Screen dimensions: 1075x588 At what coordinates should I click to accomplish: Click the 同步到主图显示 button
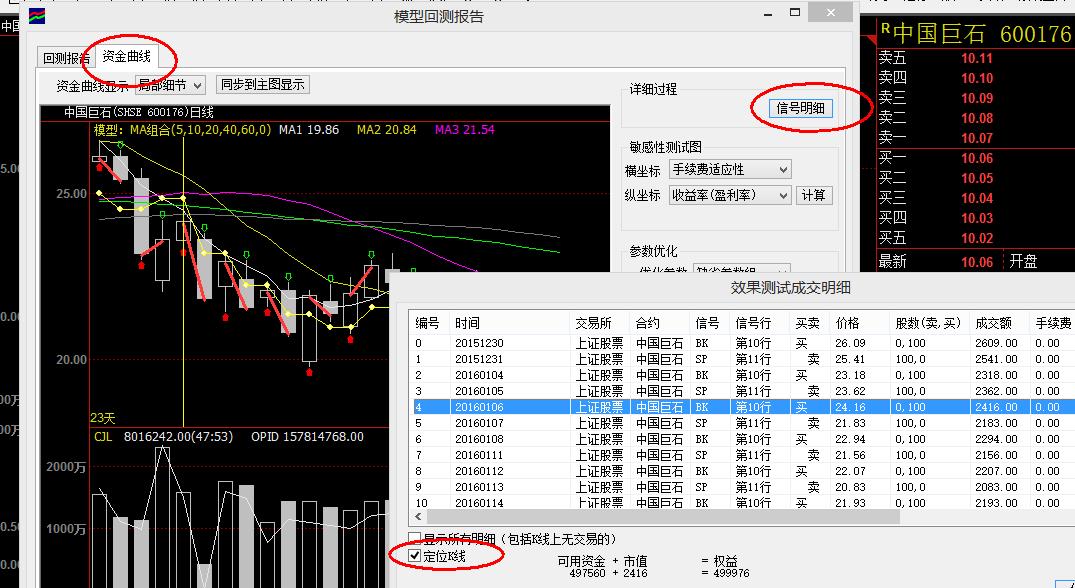point(263,85)
